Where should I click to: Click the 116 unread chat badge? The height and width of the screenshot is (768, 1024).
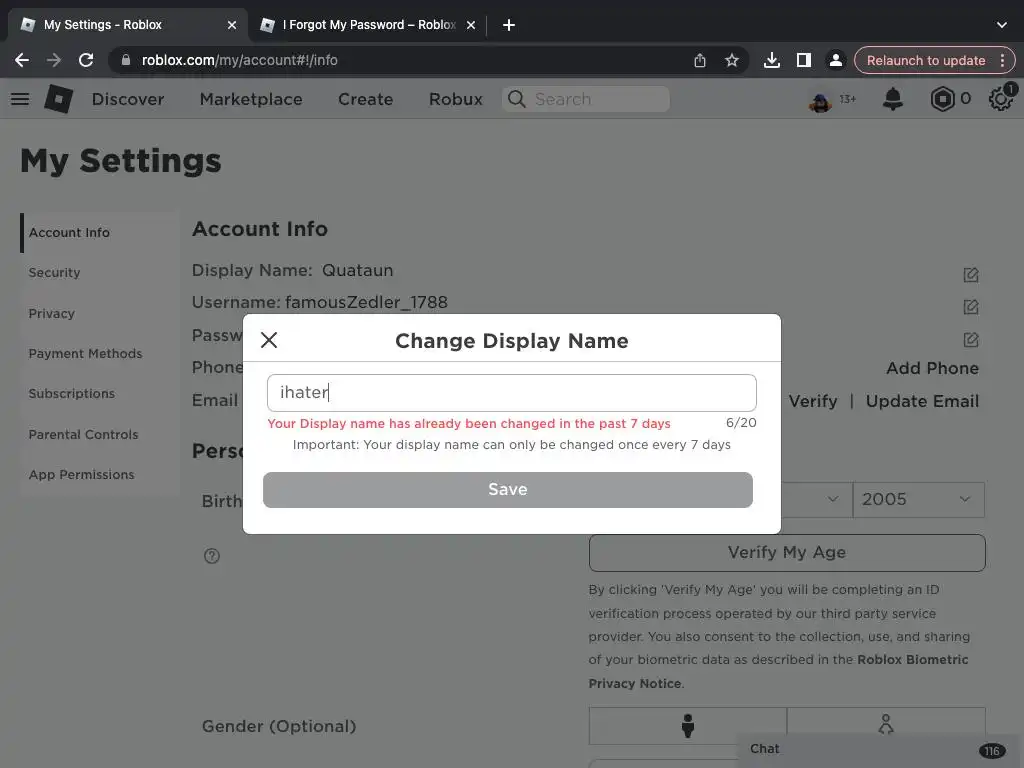click(x=992, y=751)
